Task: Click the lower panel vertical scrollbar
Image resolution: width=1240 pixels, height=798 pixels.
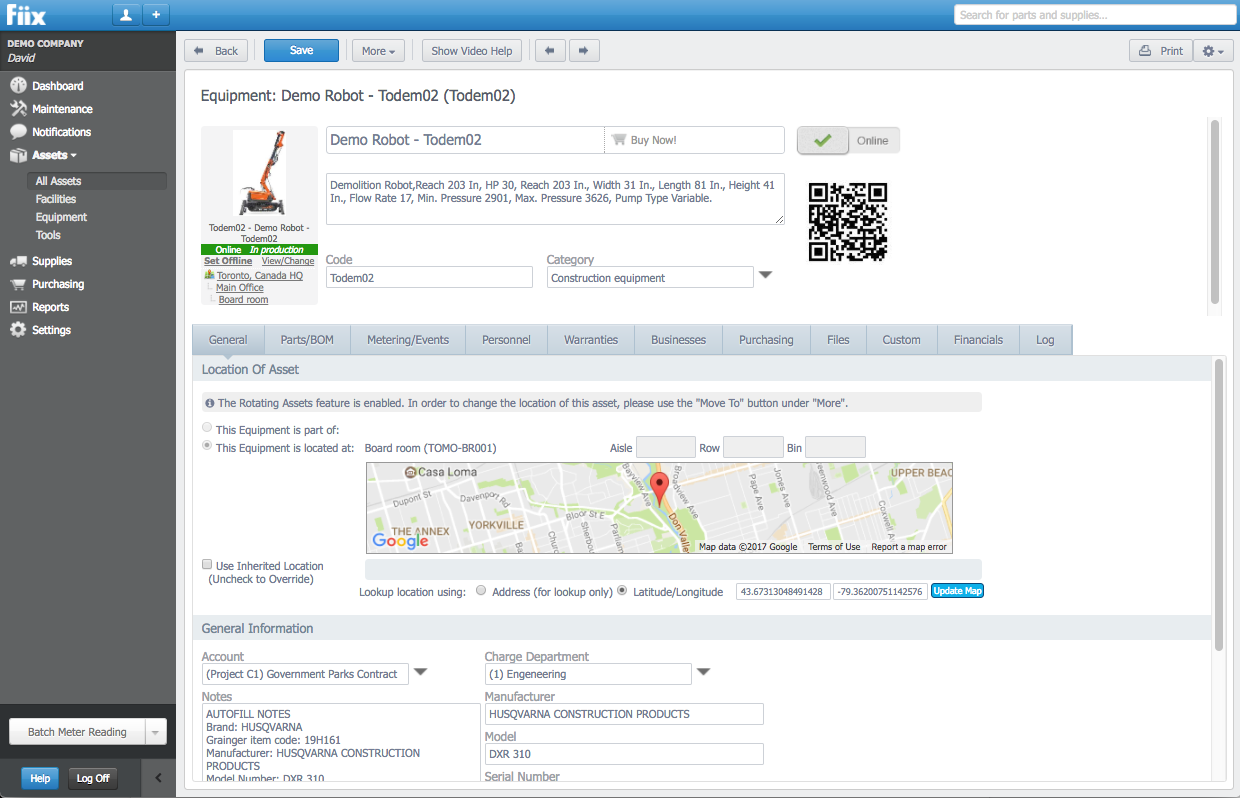Action: tap(1218, 505)
